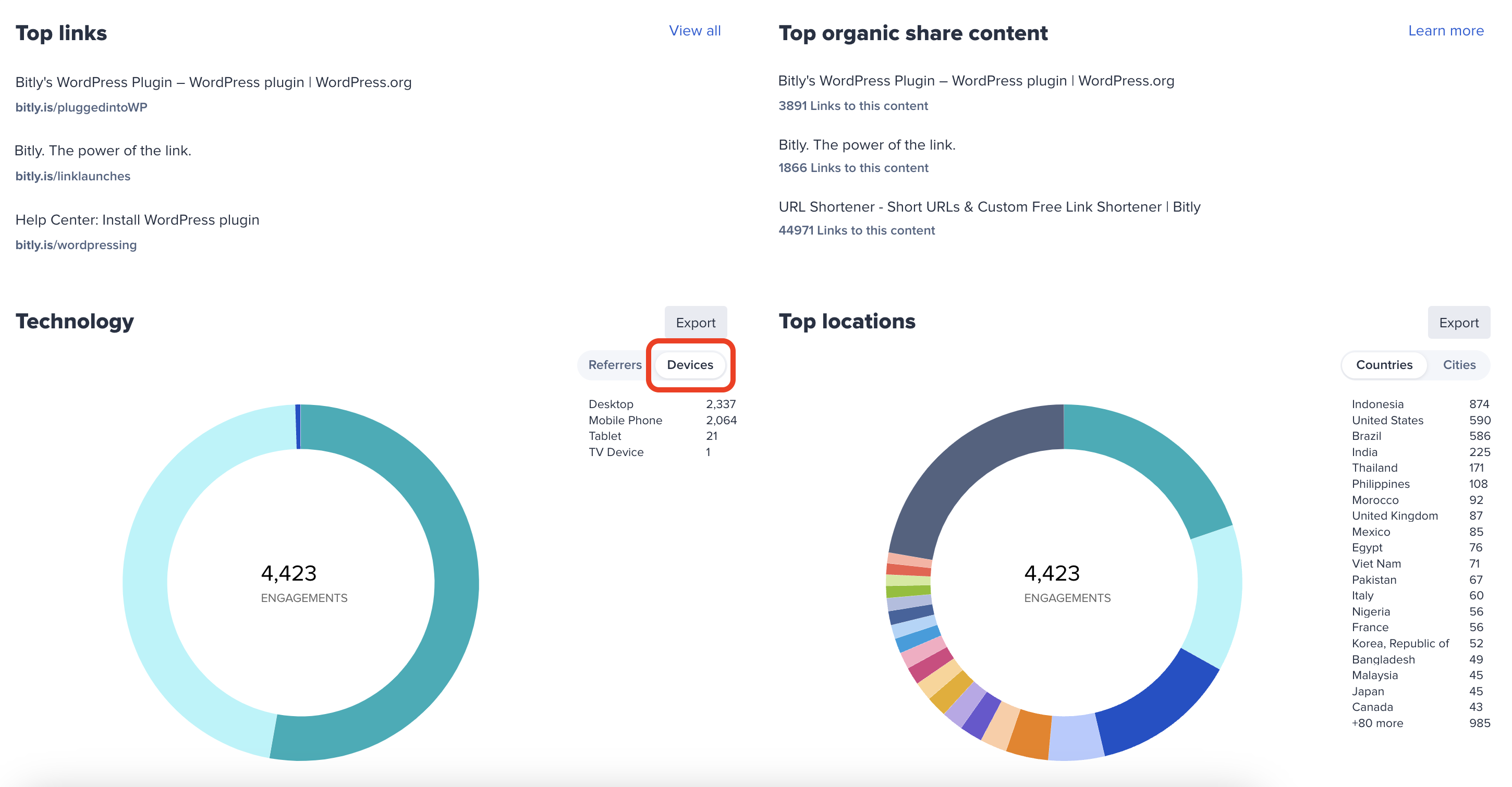Image resolution: width=1512 pixels, height=787 pixels.
Task: Click the Korea, Republic of row
Action: 1418,643
